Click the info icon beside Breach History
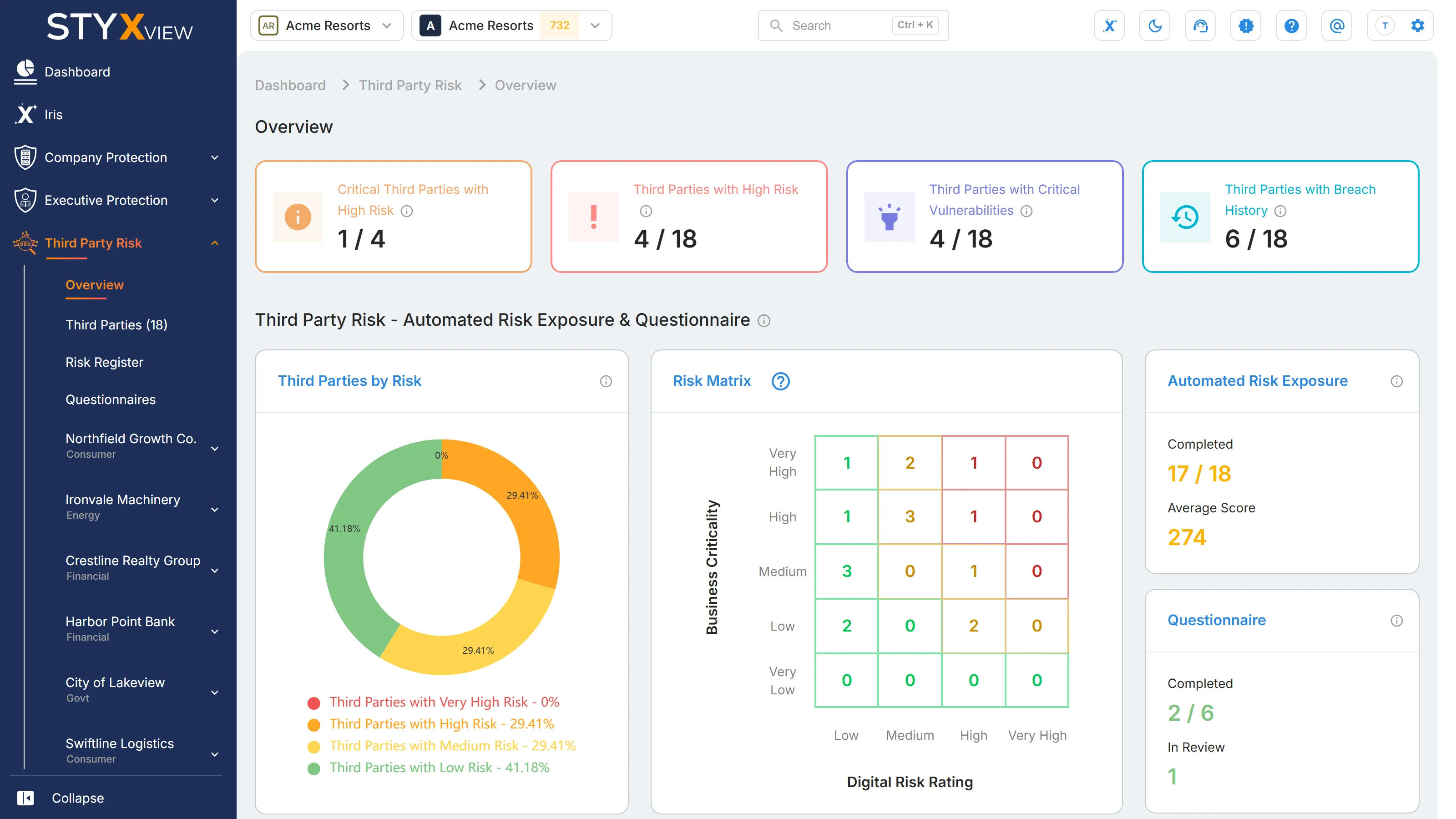The height and width of the screenshot is (819, 1456). [1280, 211]
